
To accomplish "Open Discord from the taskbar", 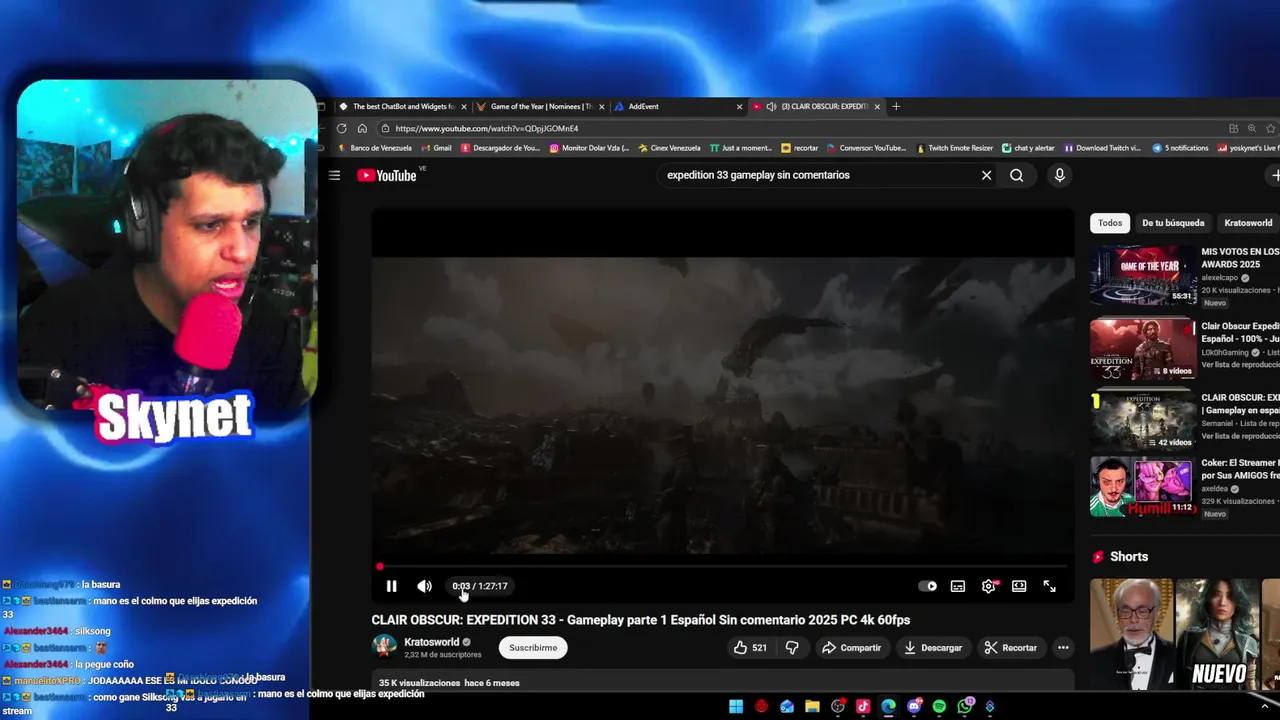I will tap(914, 707).
